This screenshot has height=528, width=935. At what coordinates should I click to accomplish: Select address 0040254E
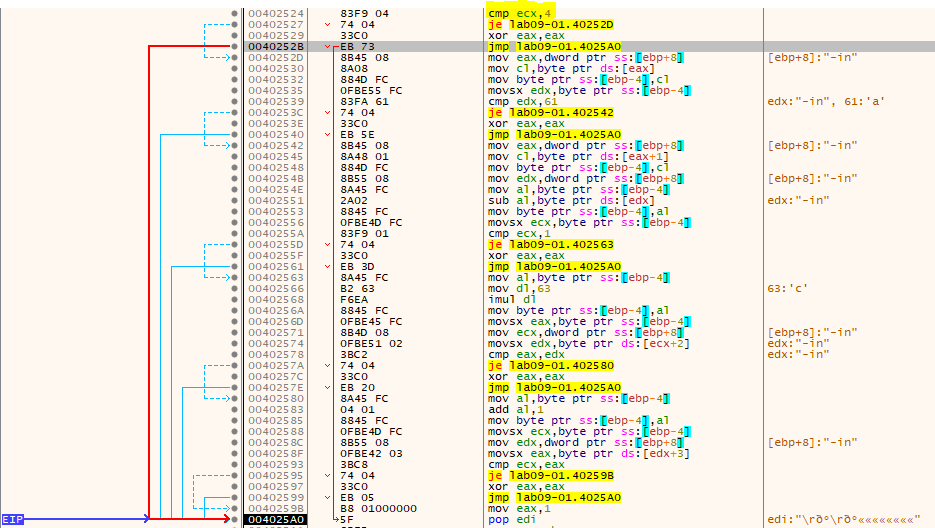click(276, 190)
